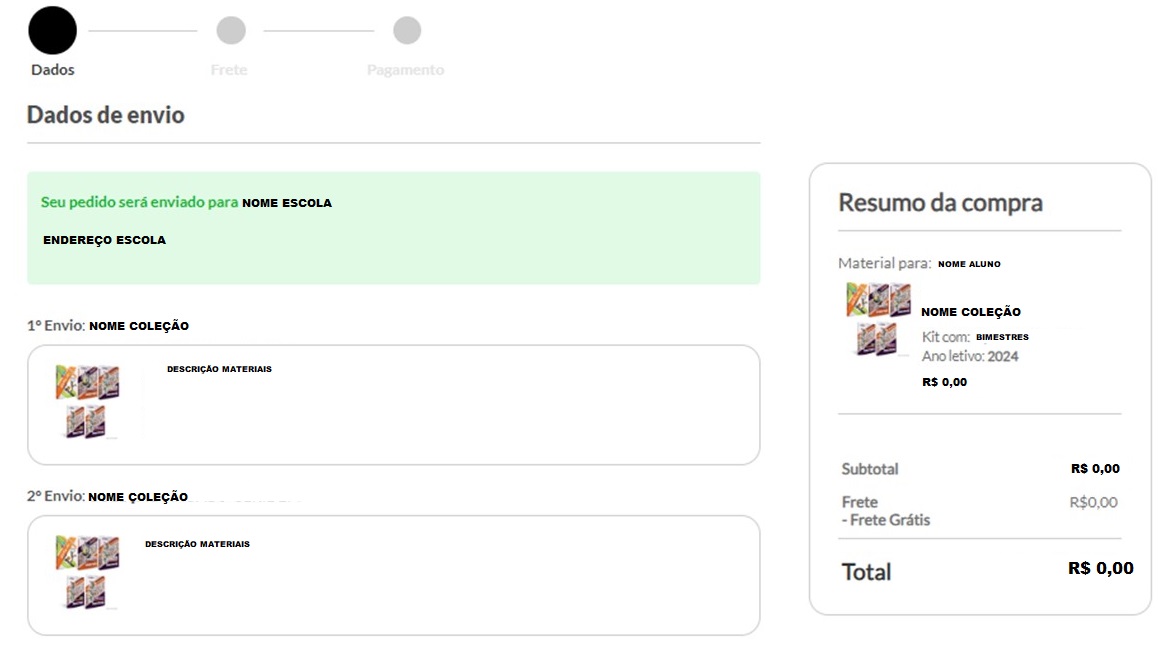Select the gray Pagamento step circle

(407, 31)
